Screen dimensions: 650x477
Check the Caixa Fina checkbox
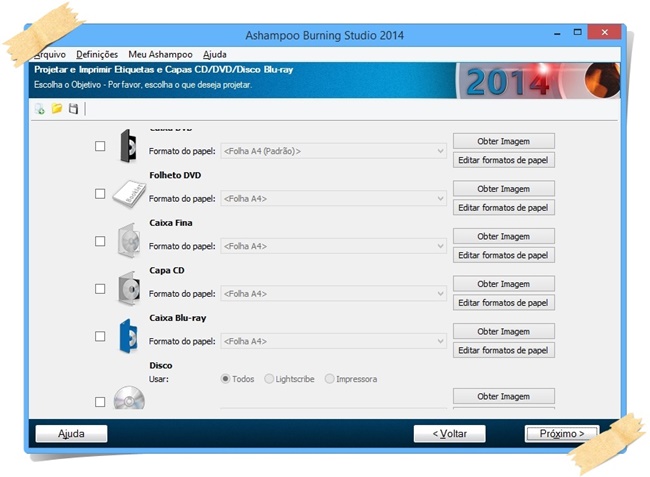[x=100, y=241]
